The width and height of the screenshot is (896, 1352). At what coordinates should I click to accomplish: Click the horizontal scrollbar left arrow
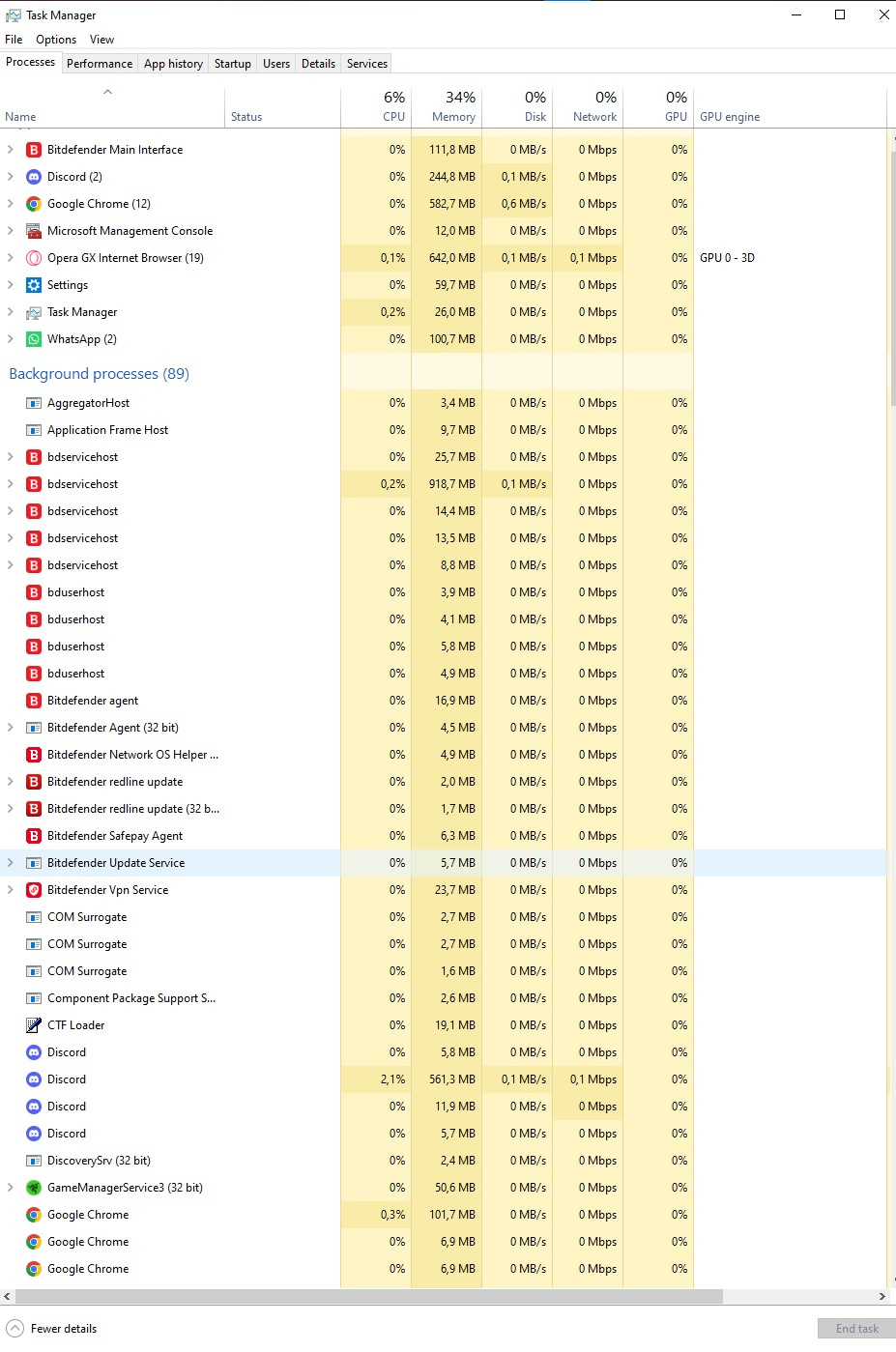click(x=7, y=1296)
